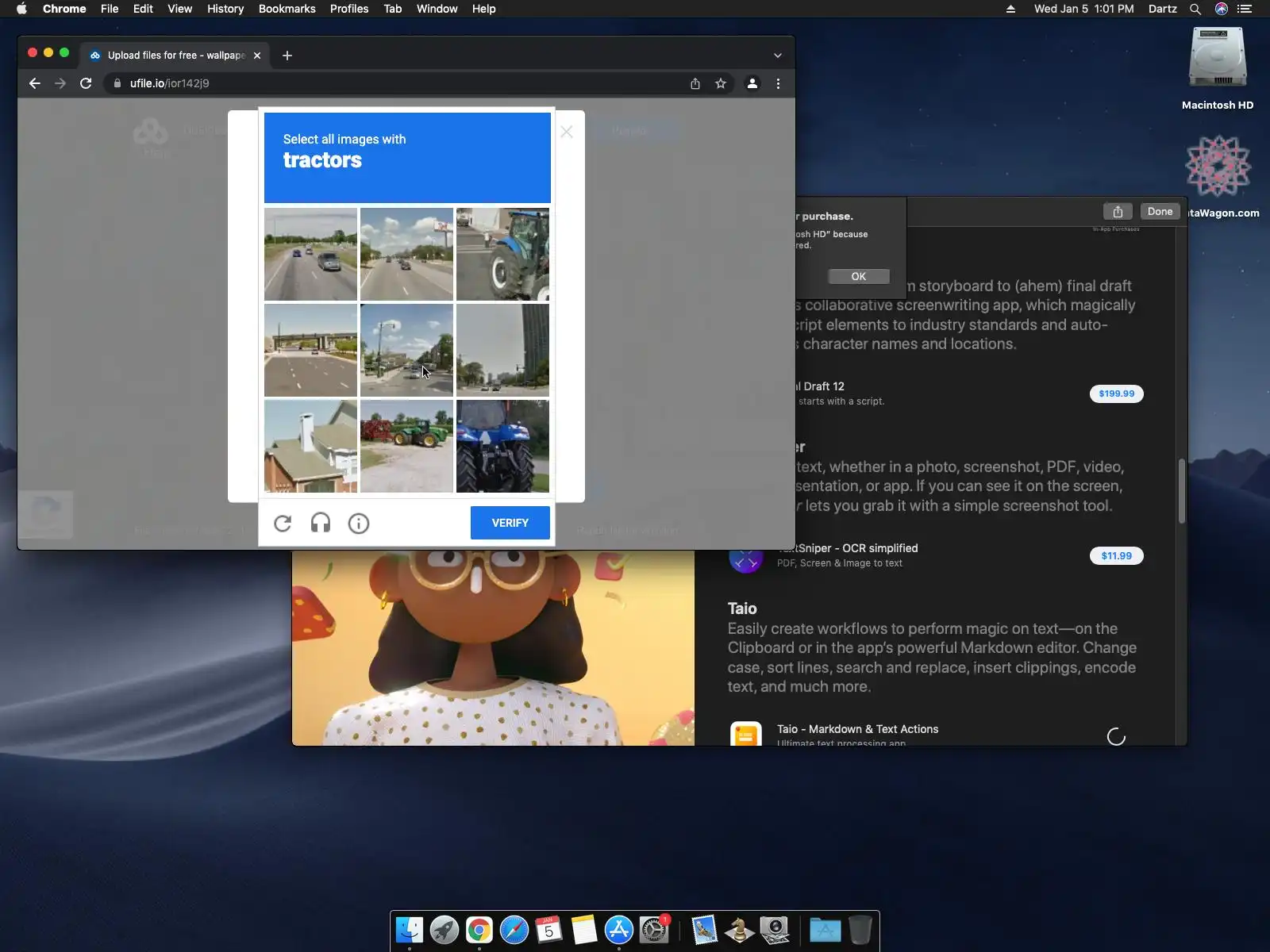Reload the captcha challenge images
The image size is (1270, 952).
click(x=283, y=524)
